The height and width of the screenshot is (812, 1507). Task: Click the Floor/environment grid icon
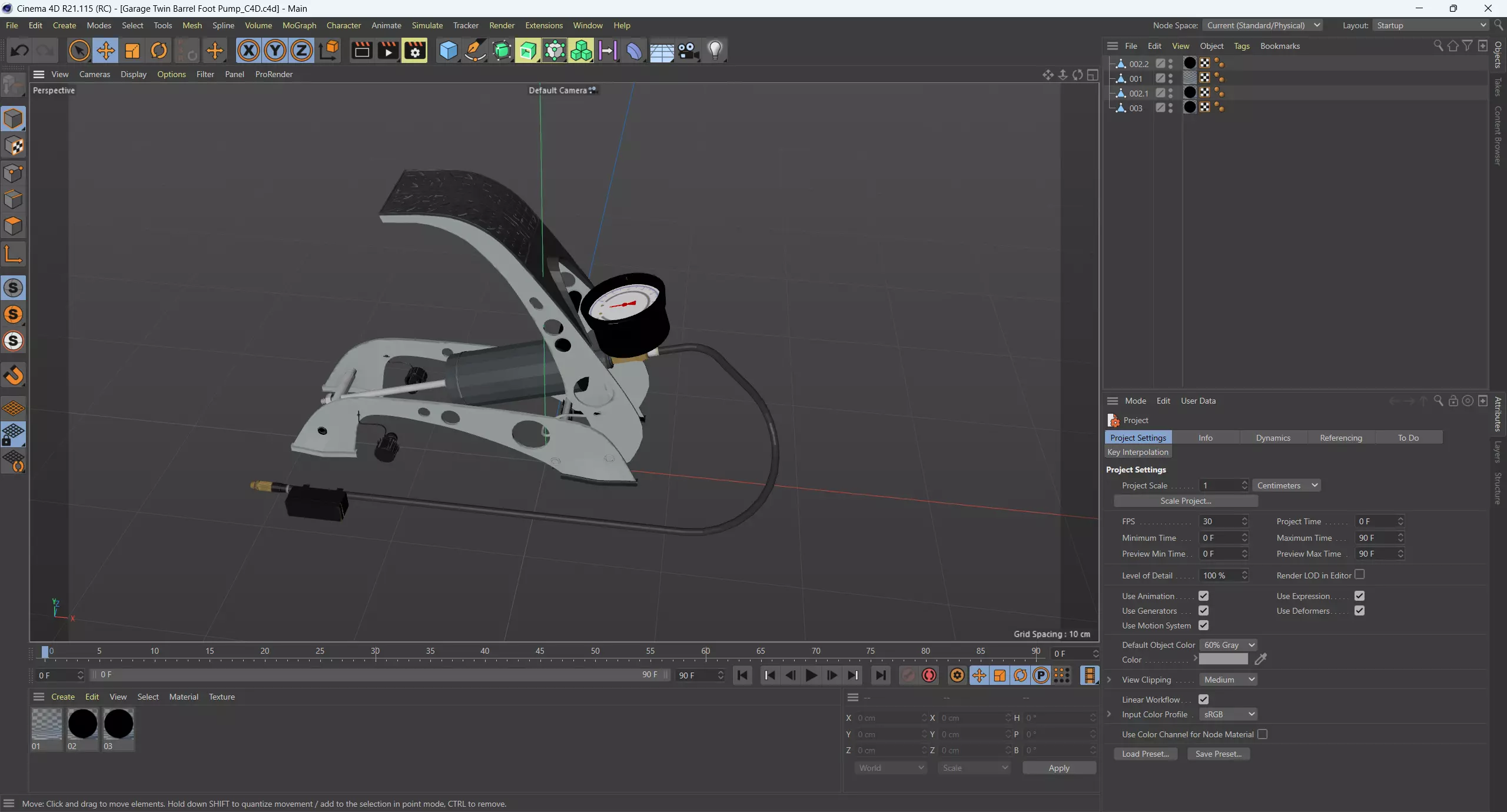point(662,51)
